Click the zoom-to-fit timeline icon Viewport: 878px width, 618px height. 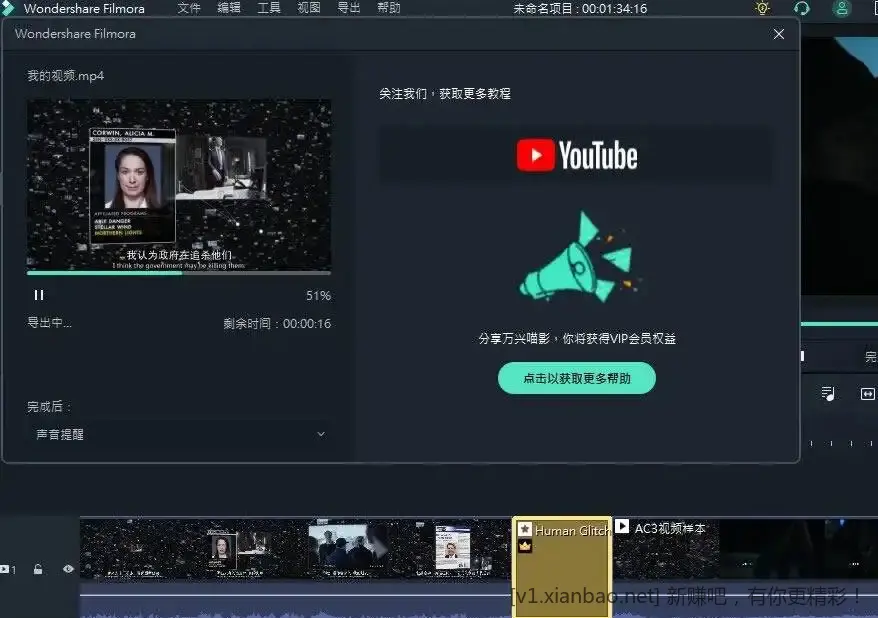[867, 394]
